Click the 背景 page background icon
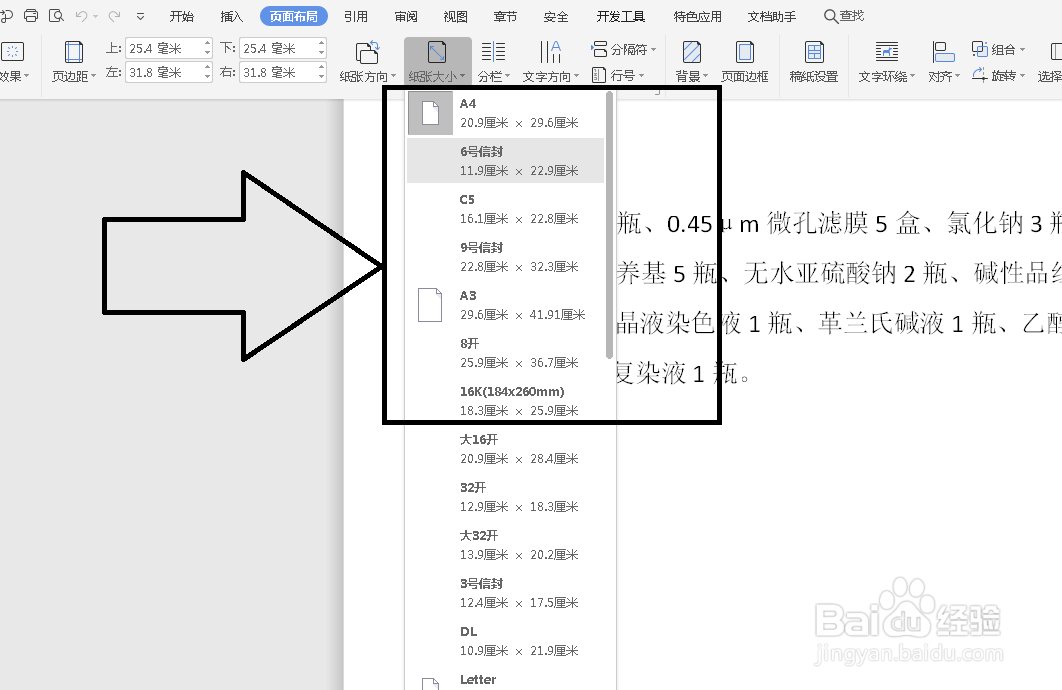The height and width of the screenshot is (690, 1062). pyautogui.click(x=688, y=58)
